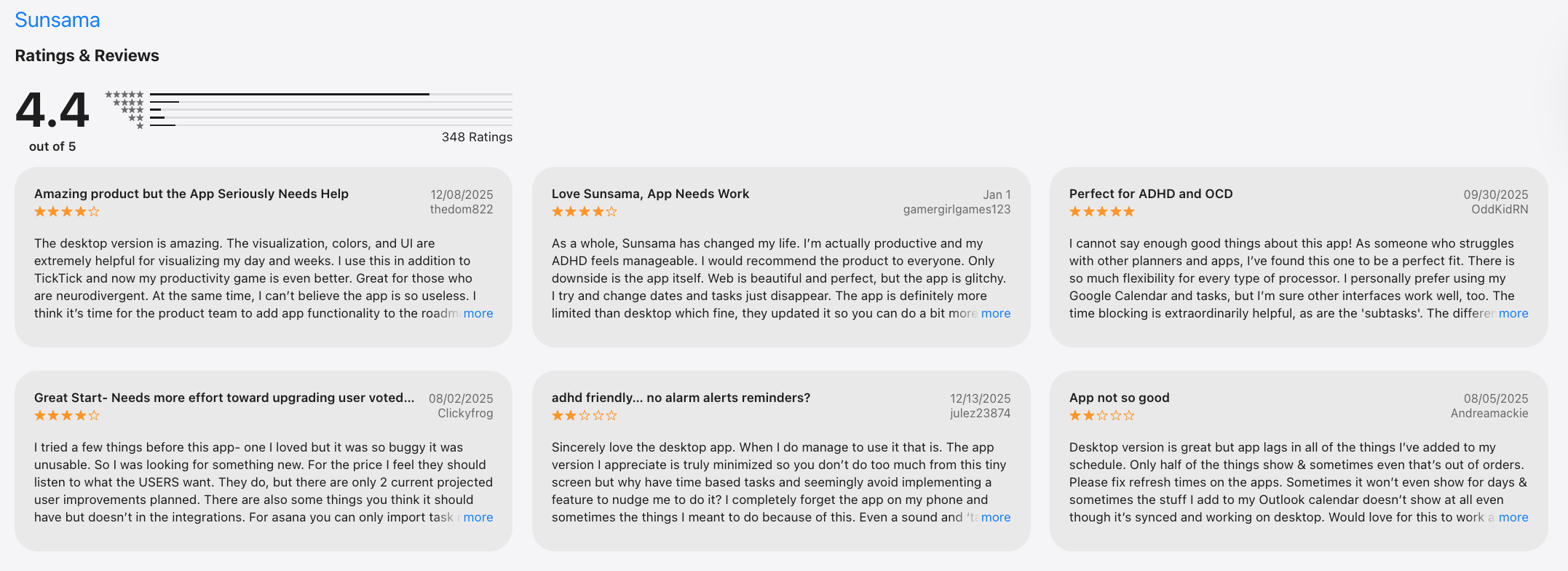Select 'Amazing product but the App' review title
The width and height of the screenshot is (1568, 571).
pyautogui.click(x=191, y=194)
